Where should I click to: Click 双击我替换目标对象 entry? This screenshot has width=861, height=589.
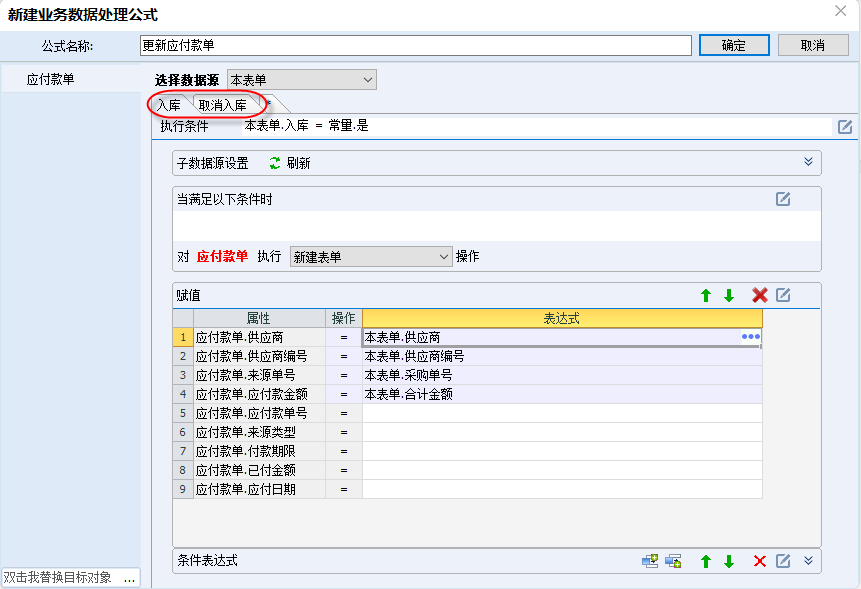[58, 577]
